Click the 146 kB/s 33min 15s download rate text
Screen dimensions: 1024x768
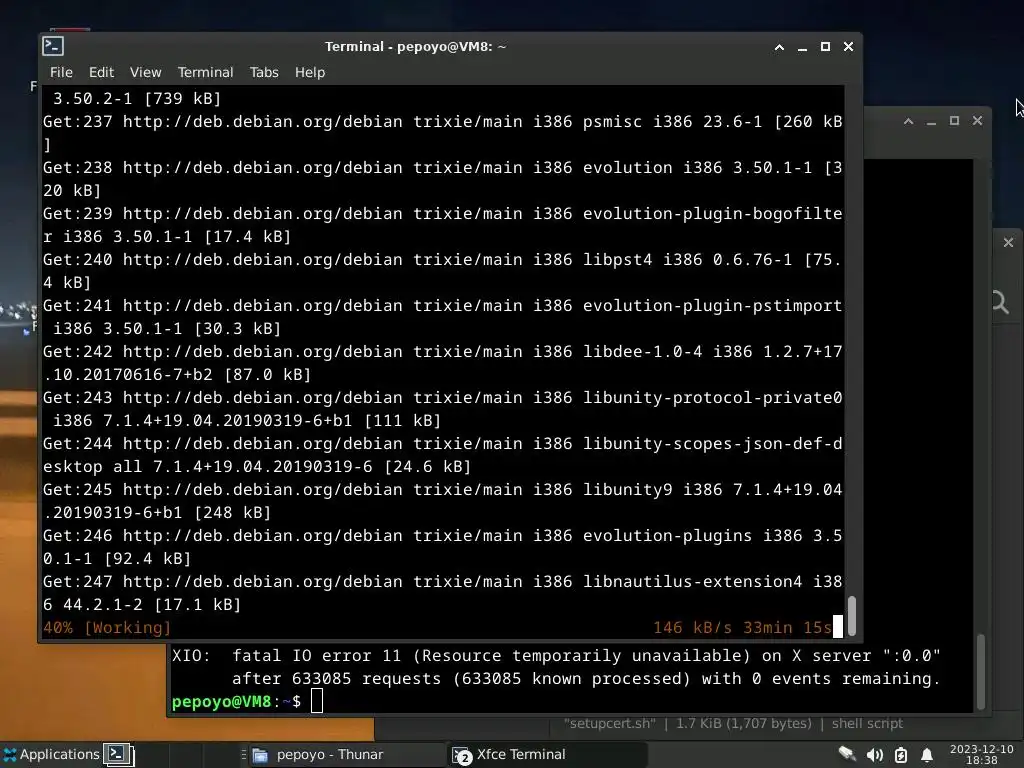[743, 628]
